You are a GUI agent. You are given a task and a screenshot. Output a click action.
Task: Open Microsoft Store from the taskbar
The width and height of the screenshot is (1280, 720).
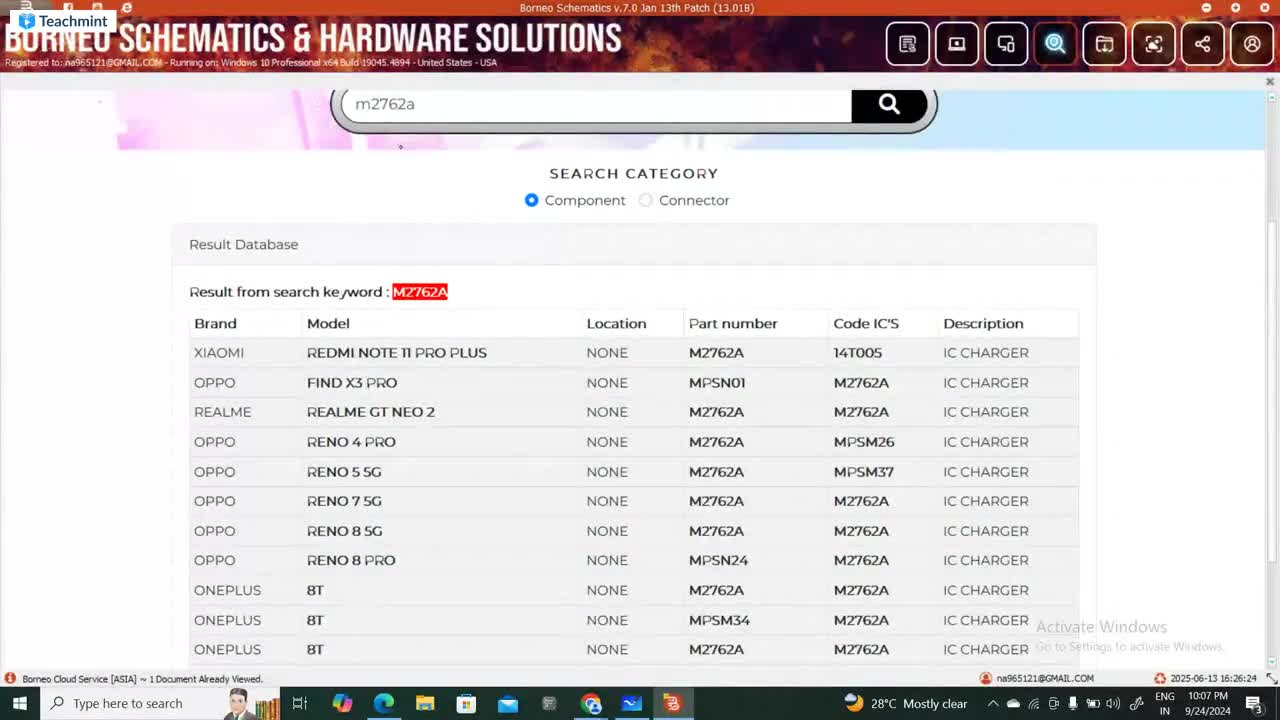[466, 704]
